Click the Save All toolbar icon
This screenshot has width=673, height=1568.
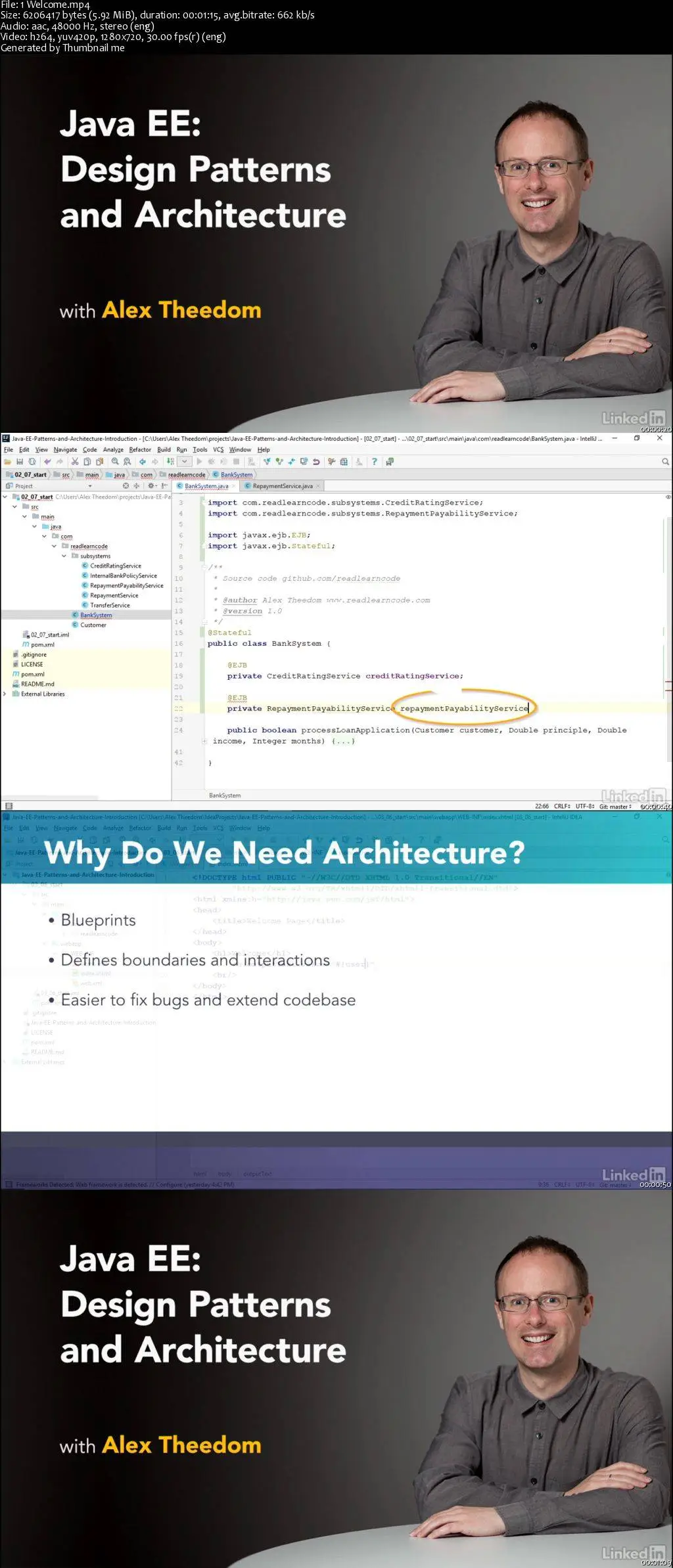click(x=19, y=461)
